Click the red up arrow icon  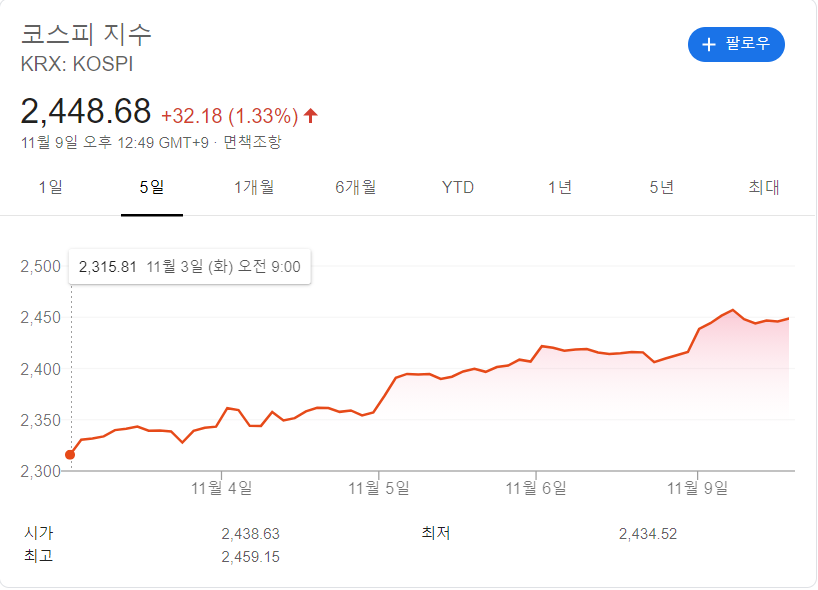311,115
